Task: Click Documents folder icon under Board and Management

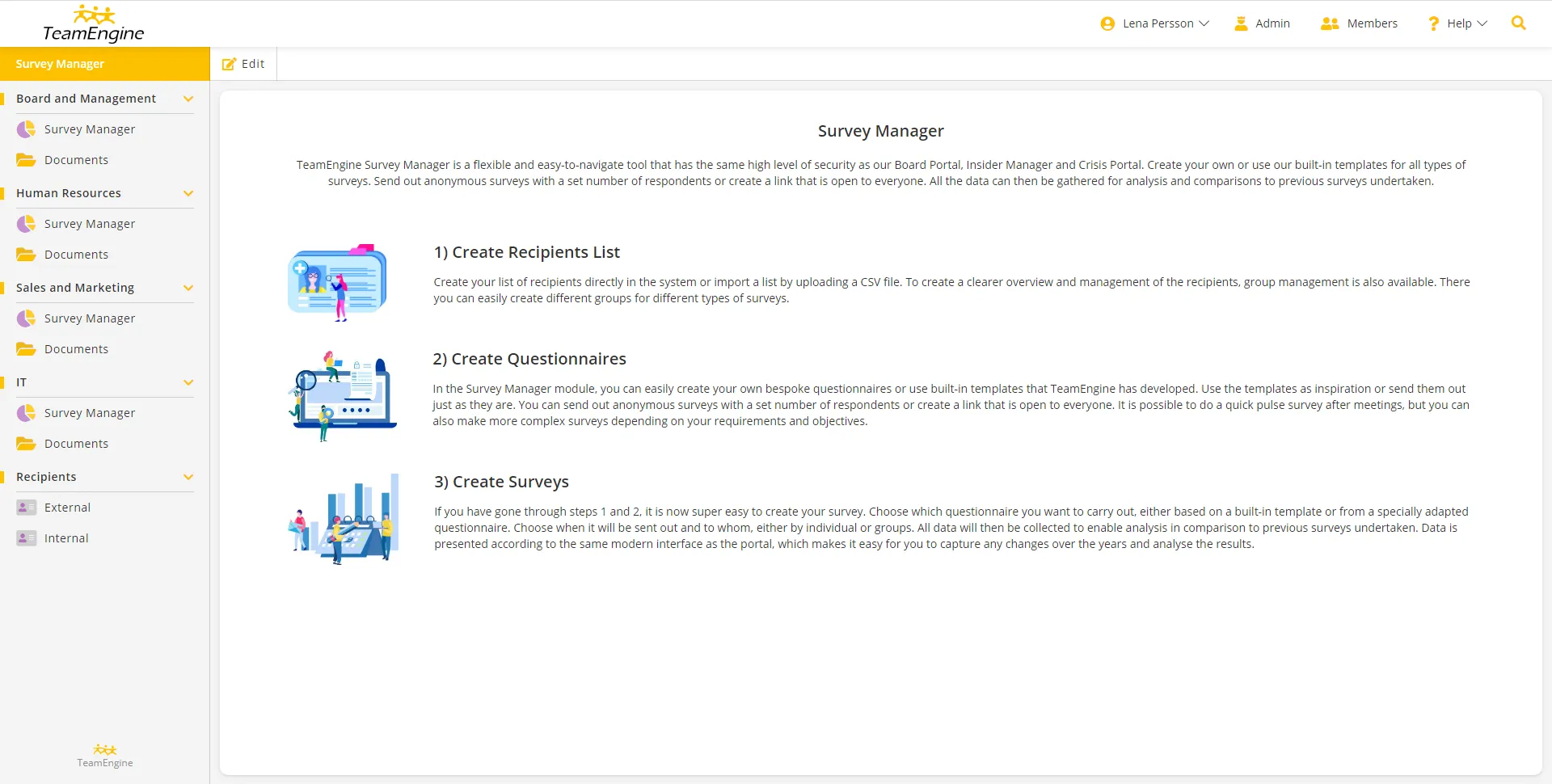Action: tap(26, 160)
